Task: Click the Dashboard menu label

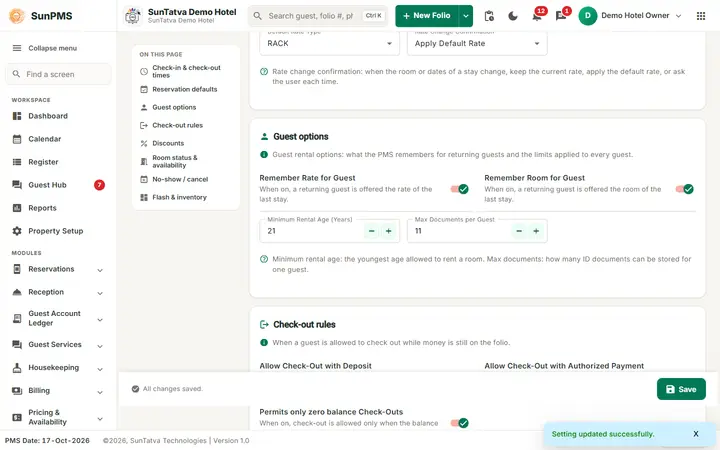Action: [48, 116]
